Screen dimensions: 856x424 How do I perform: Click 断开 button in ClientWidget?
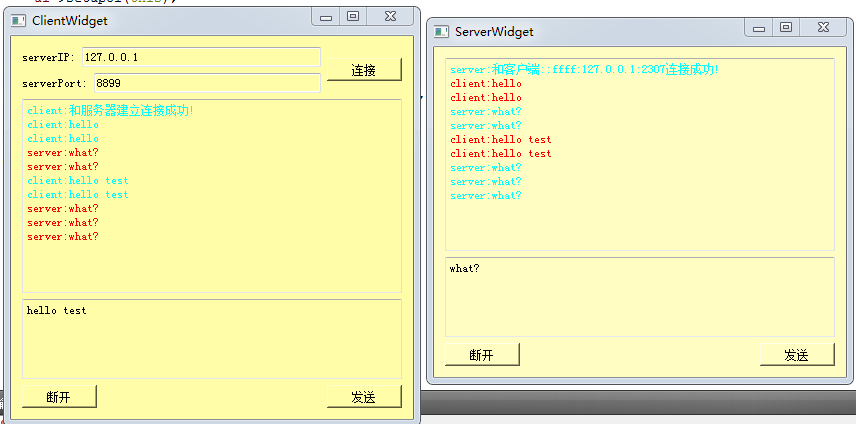59,397
